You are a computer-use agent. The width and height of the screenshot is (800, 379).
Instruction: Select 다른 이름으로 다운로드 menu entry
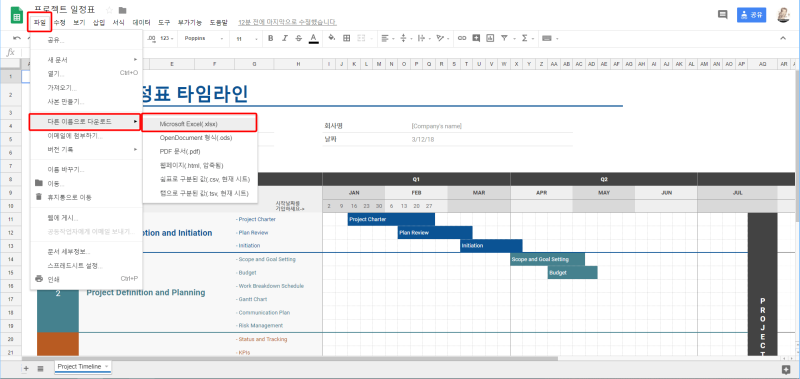point(86,122)
